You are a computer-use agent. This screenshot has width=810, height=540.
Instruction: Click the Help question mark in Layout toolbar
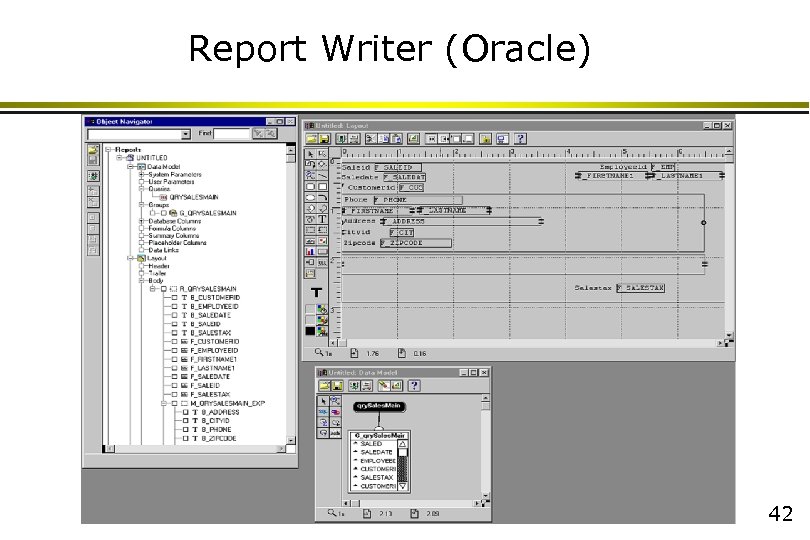pyautogui.click(x=520, y=138)
